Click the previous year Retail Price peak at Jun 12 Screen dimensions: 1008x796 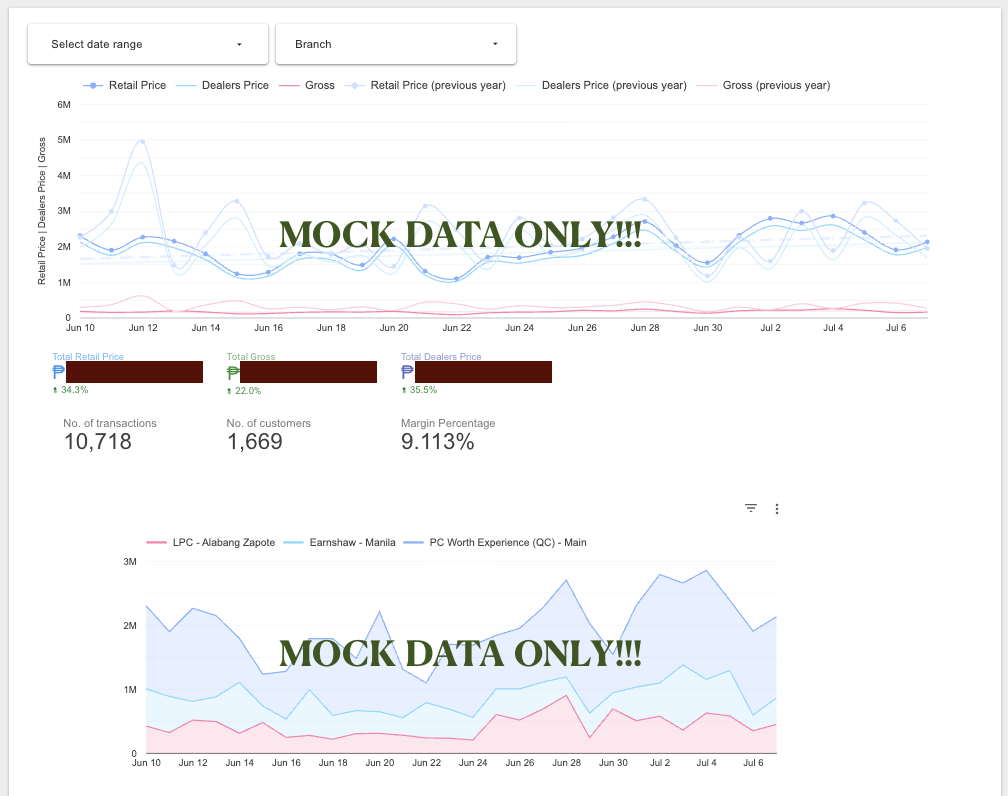[142, 141]
